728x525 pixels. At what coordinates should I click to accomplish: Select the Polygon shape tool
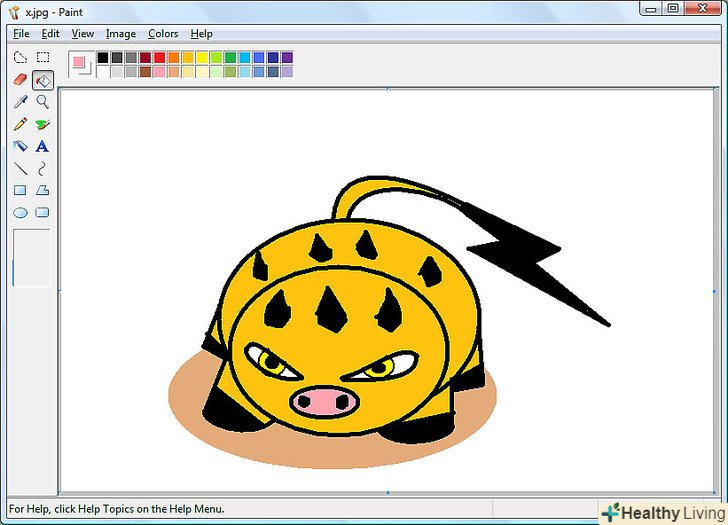[x=43, y=190]
